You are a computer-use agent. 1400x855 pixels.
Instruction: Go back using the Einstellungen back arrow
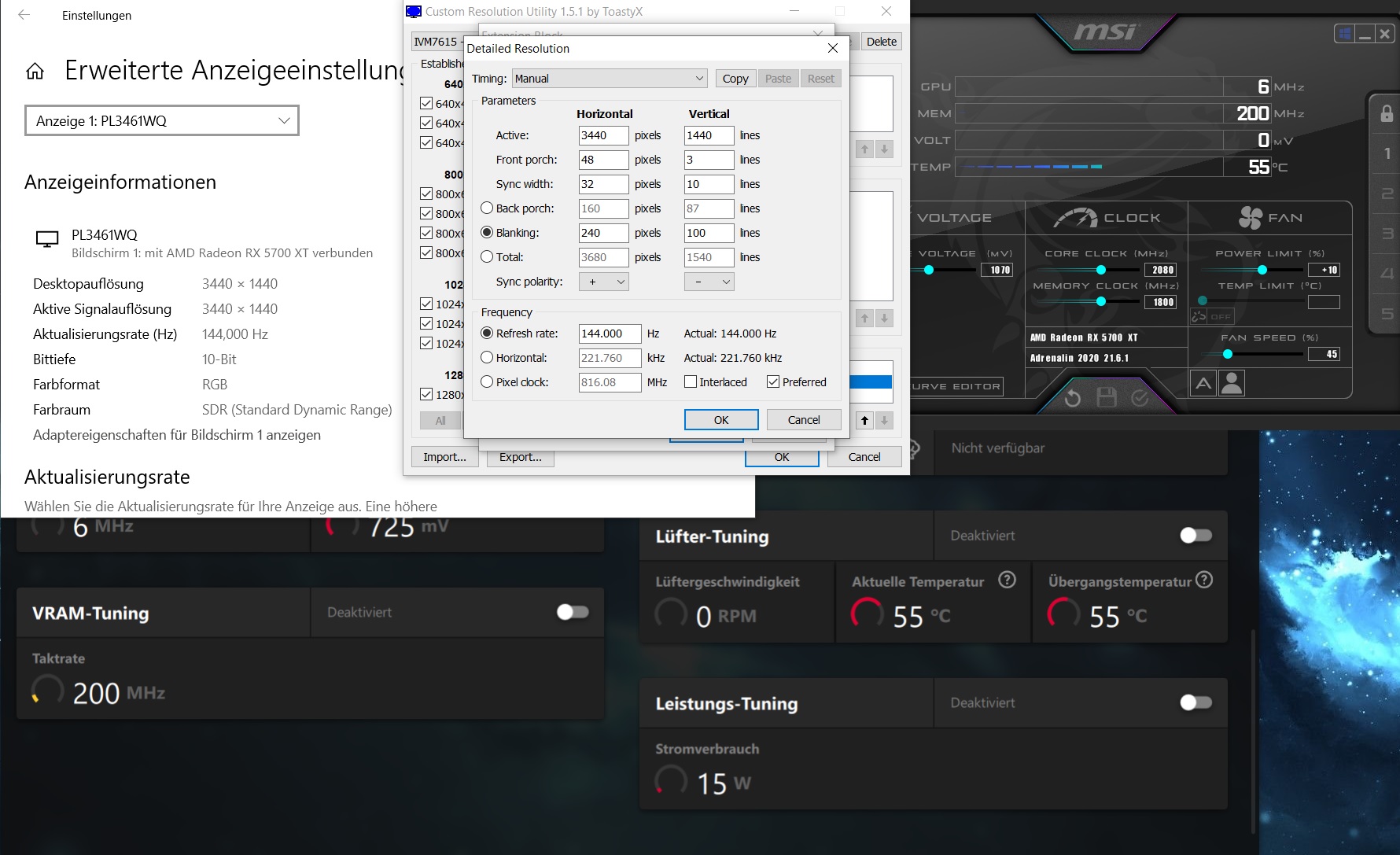point(24,15)
